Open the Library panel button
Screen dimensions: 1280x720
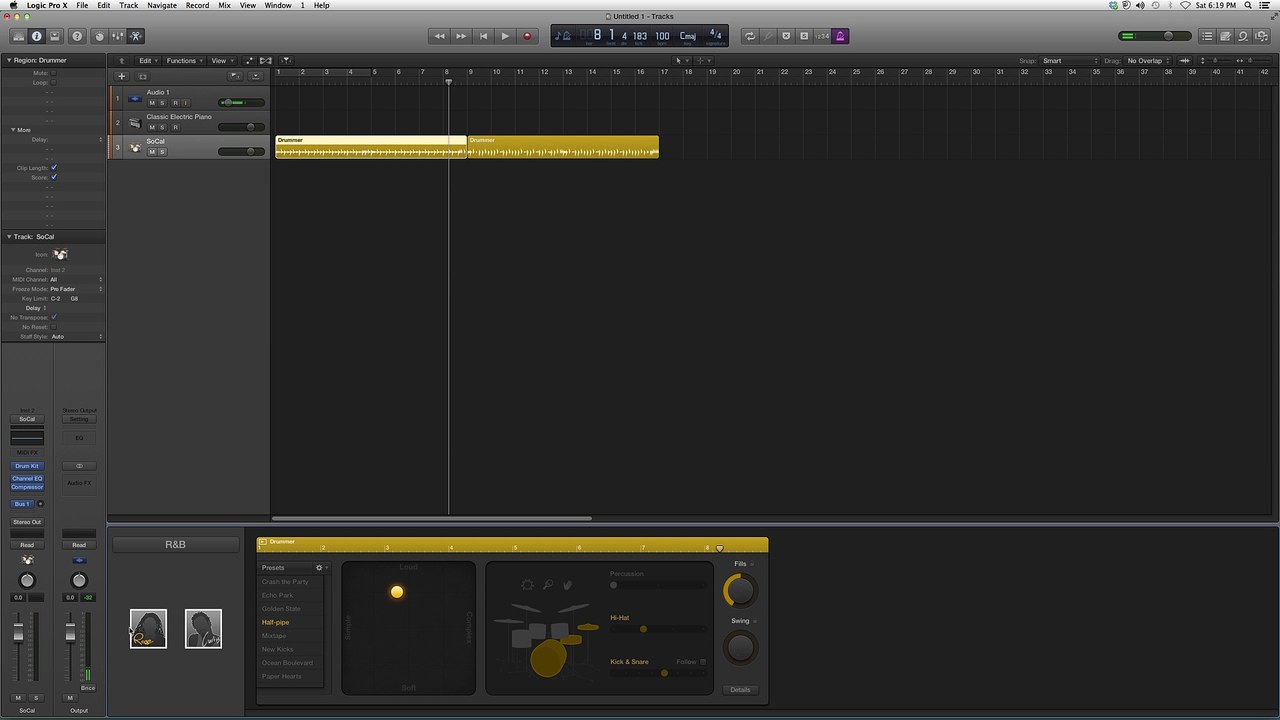click(x=19, y=36)
